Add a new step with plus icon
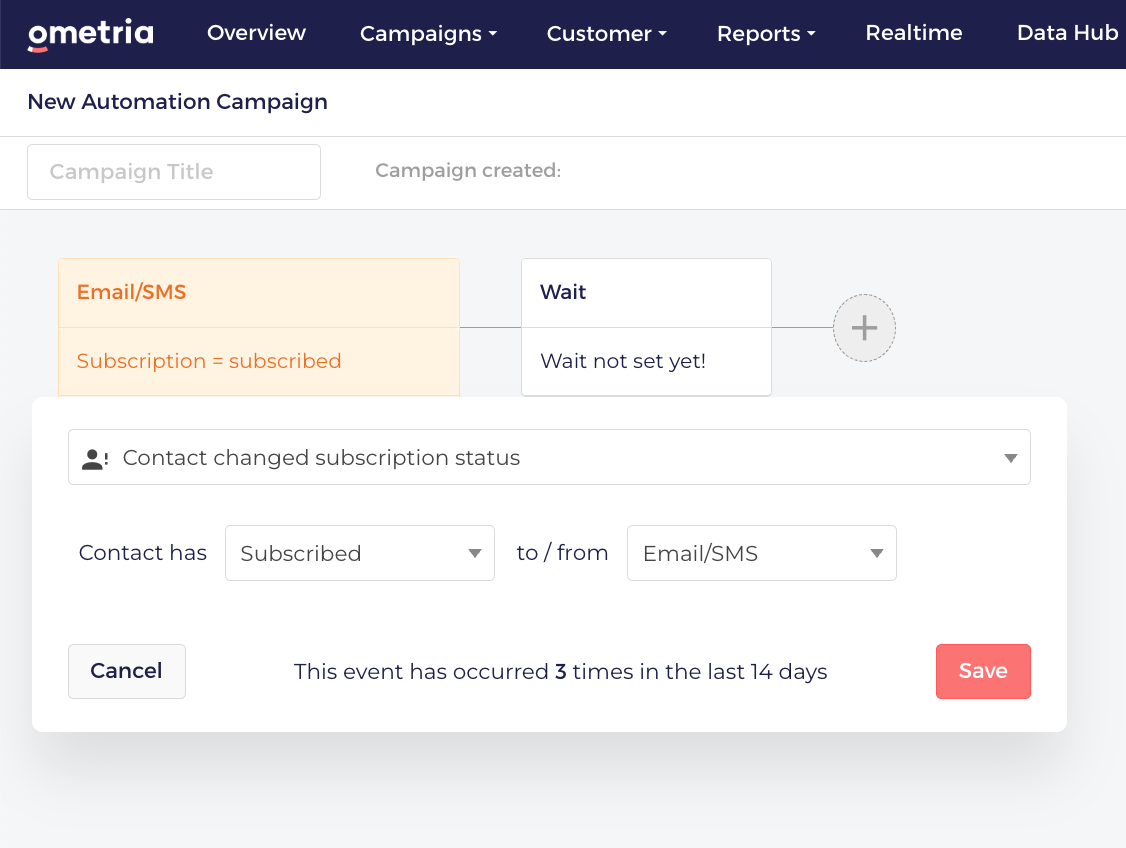This screenshot has height=848, width=1126. point(864,328)
